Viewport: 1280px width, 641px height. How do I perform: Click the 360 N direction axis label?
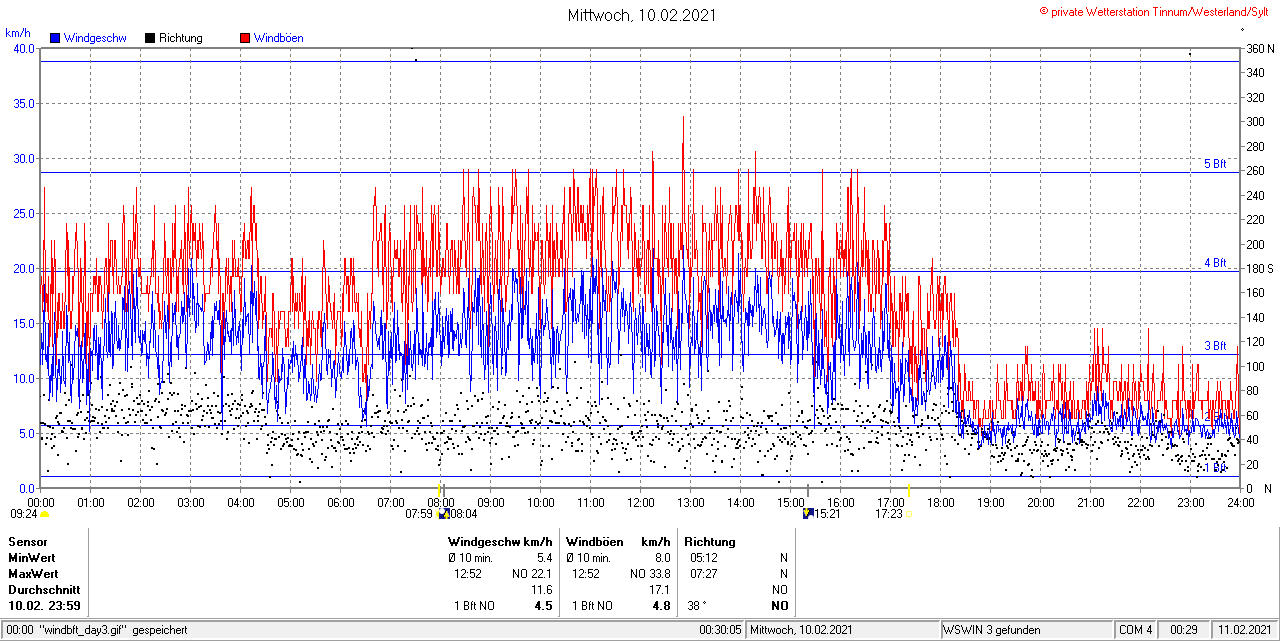(x=1260, y=48)
